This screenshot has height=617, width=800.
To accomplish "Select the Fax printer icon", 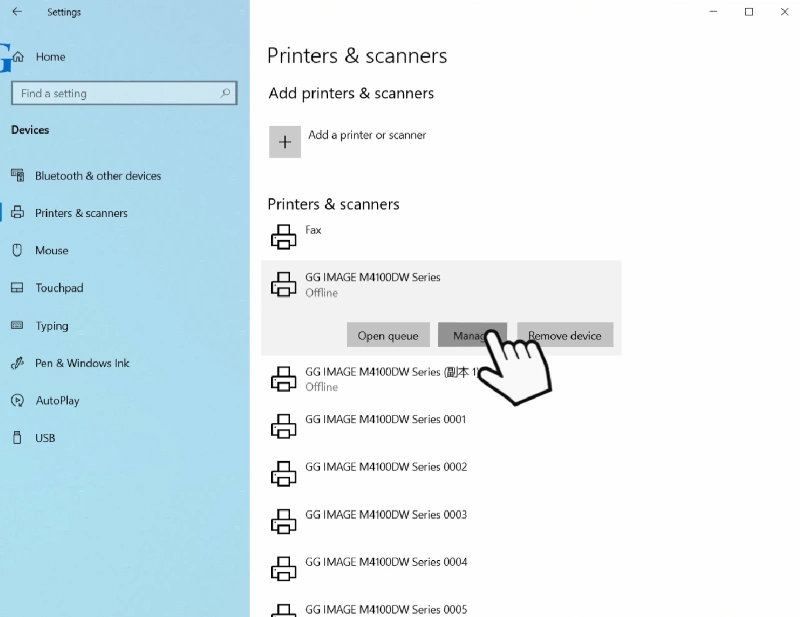I will pos(284,237).
